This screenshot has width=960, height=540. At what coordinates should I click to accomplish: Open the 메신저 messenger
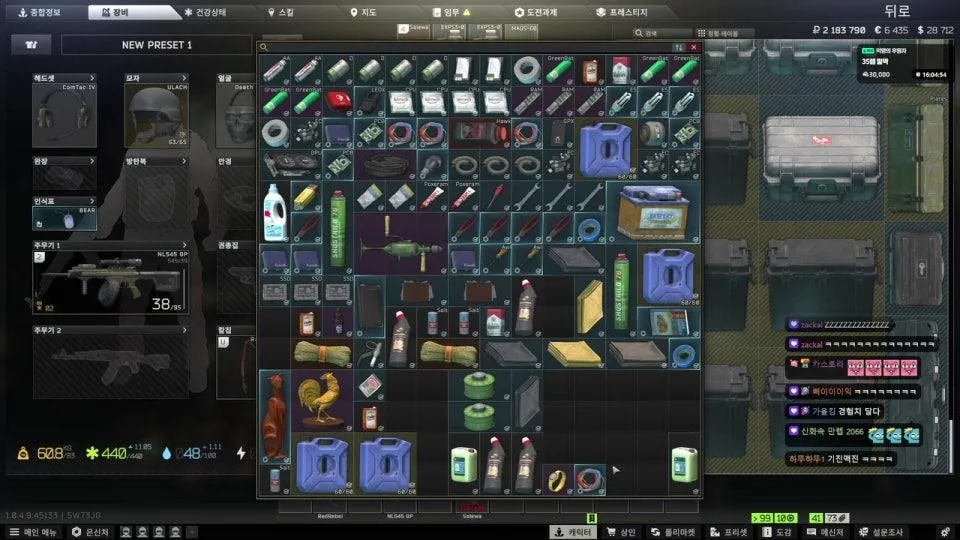coord(825,532)
